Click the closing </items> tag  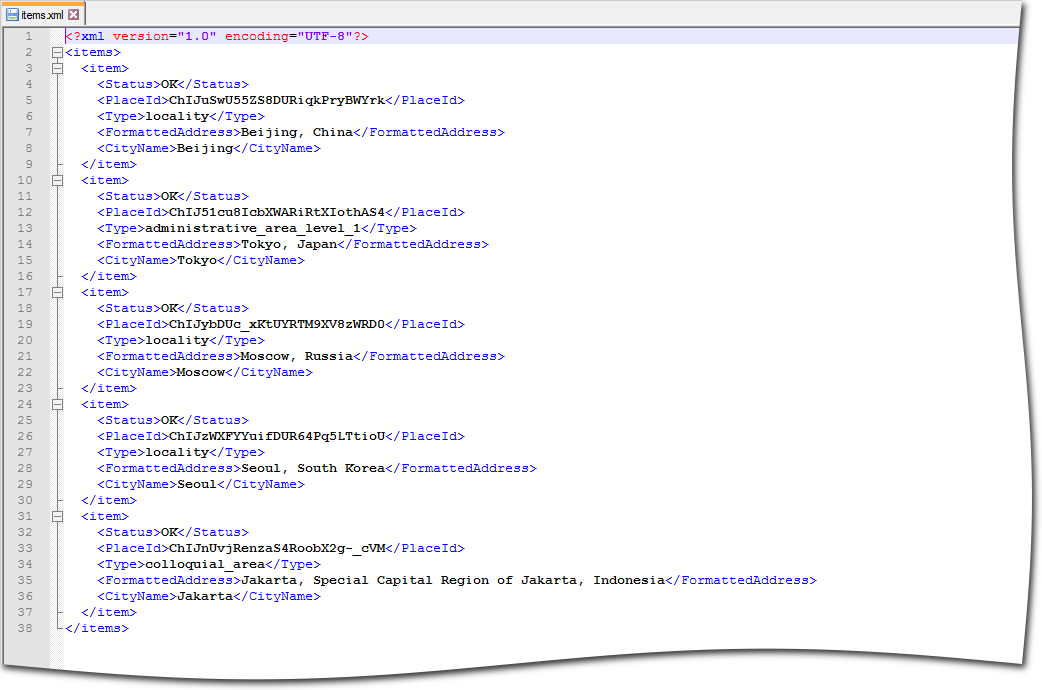tap(96, 628)
